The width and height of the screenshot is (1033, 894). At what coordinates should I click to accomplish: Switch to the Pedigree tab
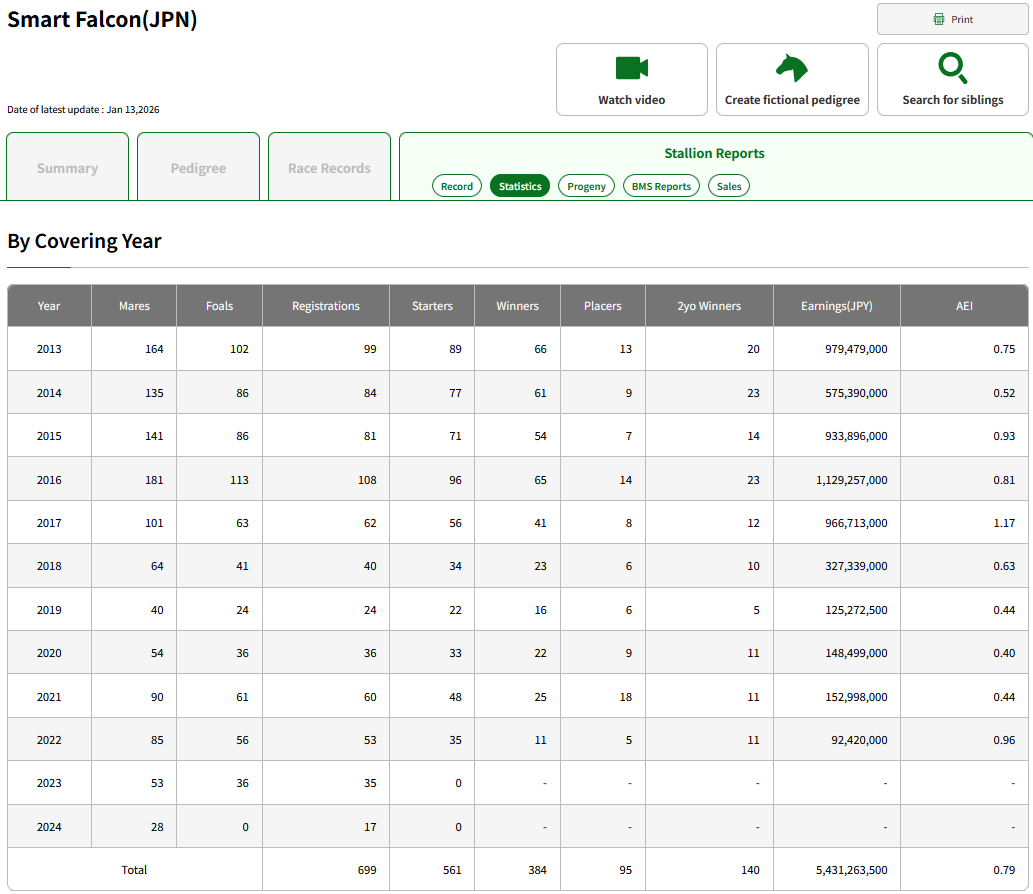point(198,167)
